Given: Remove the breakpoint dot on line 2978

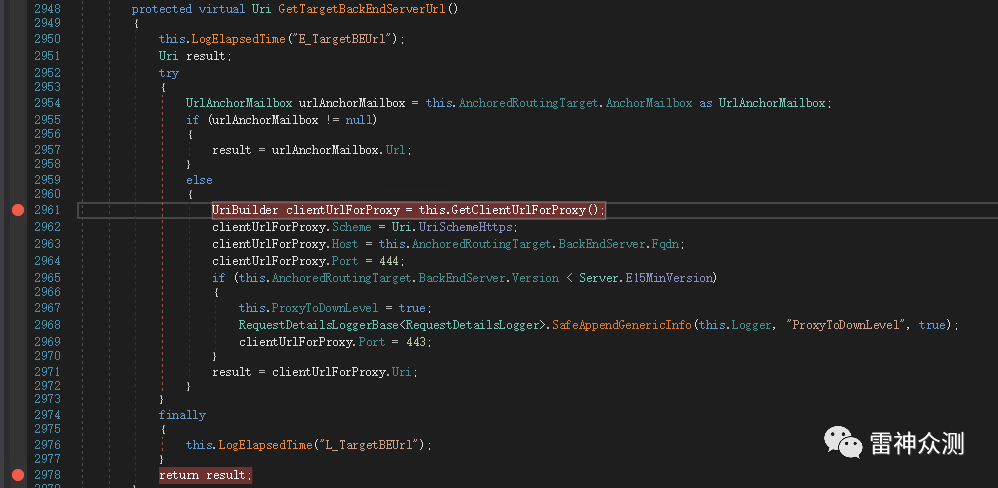Looking at the screenshot, I should coord(18,475).
